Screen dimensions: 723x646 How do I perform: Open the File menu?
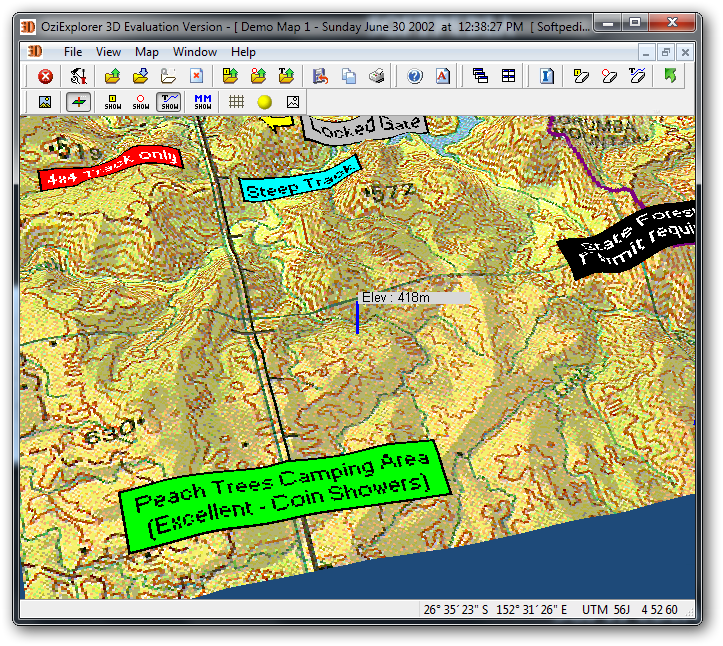tap(73, 52)
